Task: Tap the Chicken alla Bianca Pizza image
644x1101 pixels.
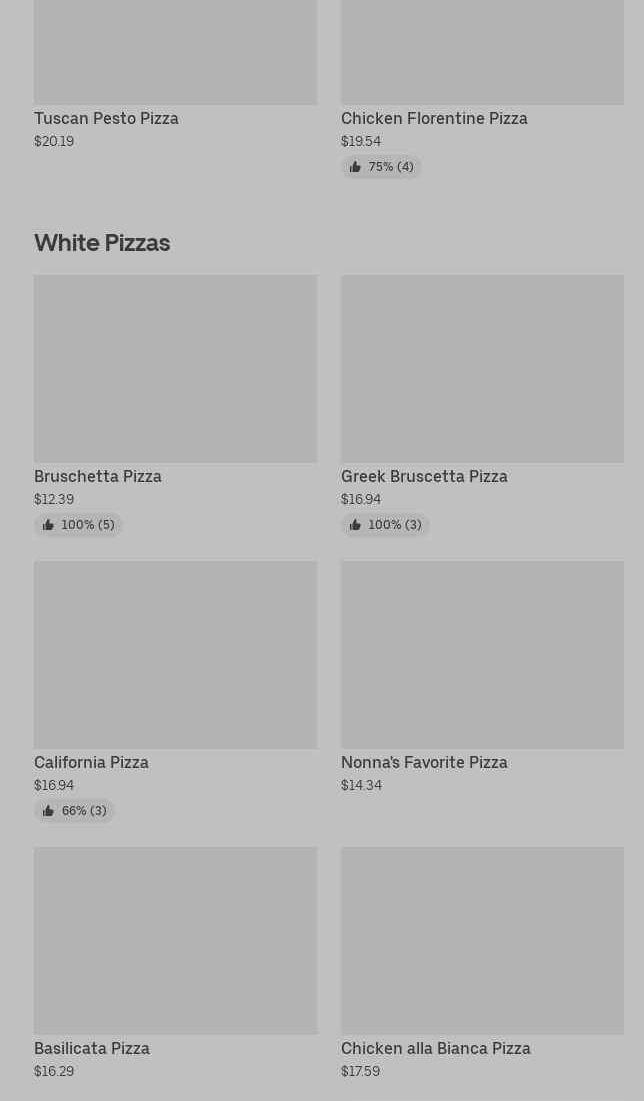Action: [x=482, y=940]
